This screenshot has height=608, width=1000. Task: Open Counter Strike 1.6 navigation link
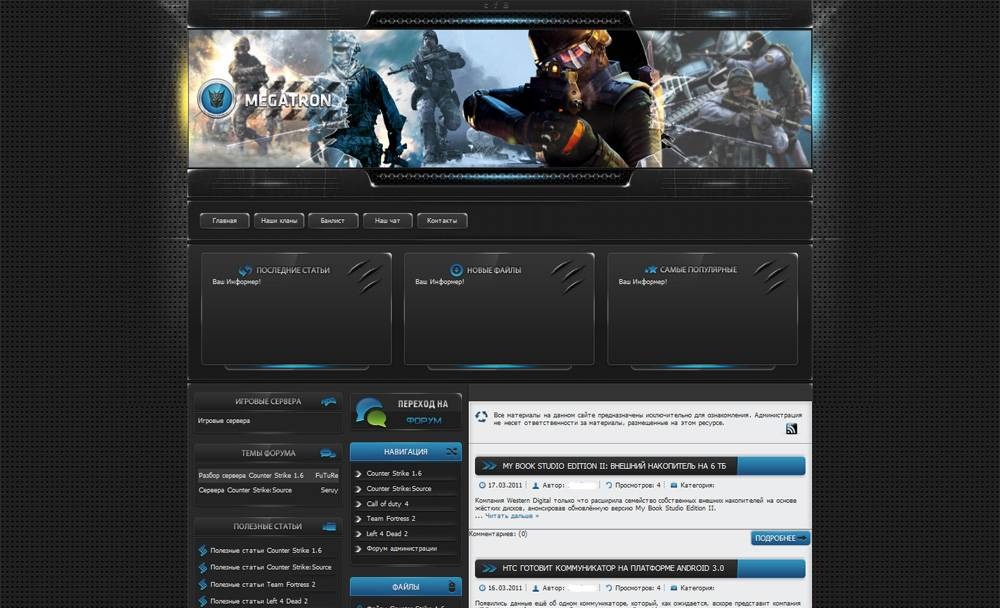pos(393,473)
